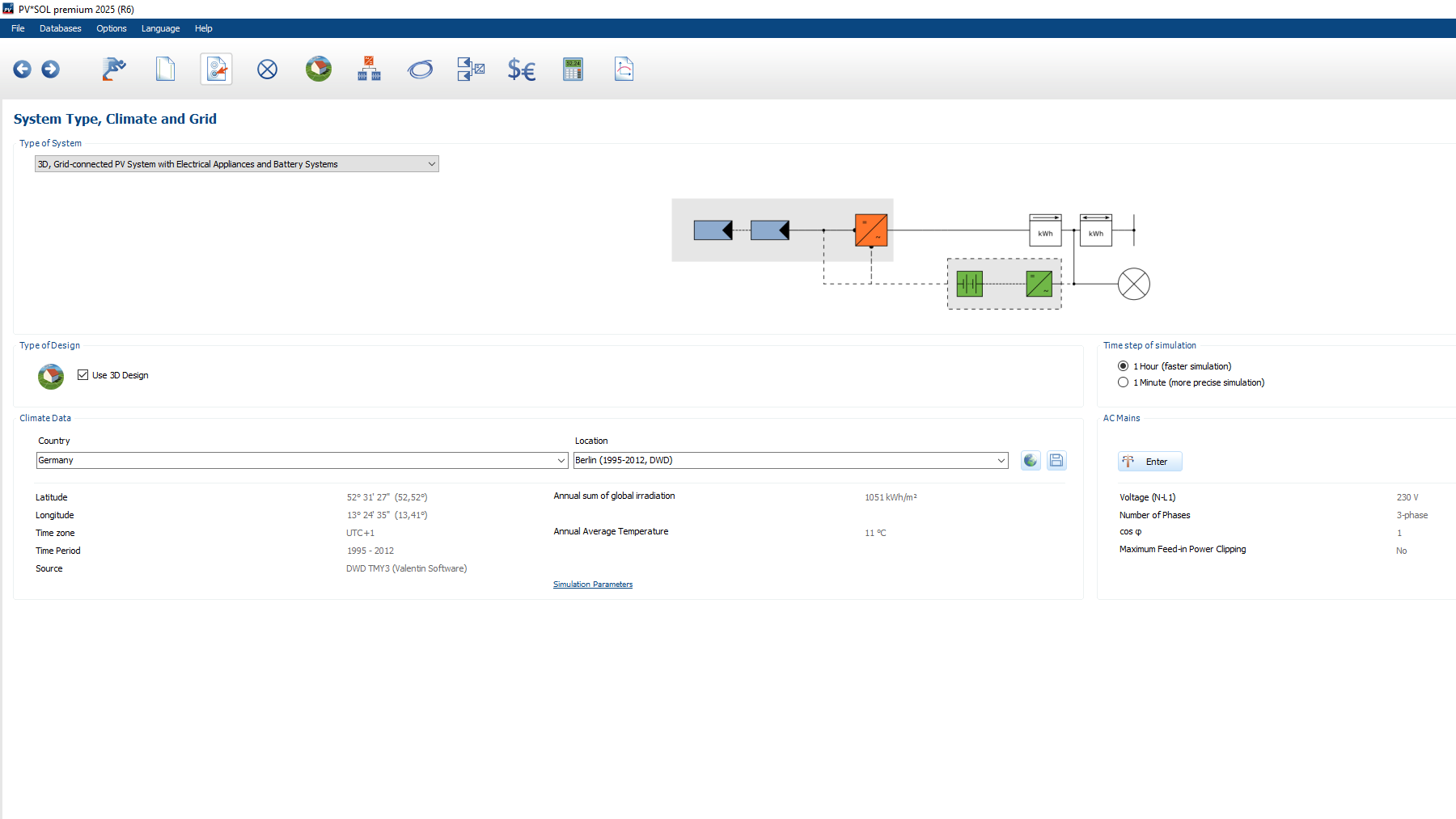Save climate data with floppy disk icon
The height and width of the screenshot is (819, 1456).
tap(1056, 460)
